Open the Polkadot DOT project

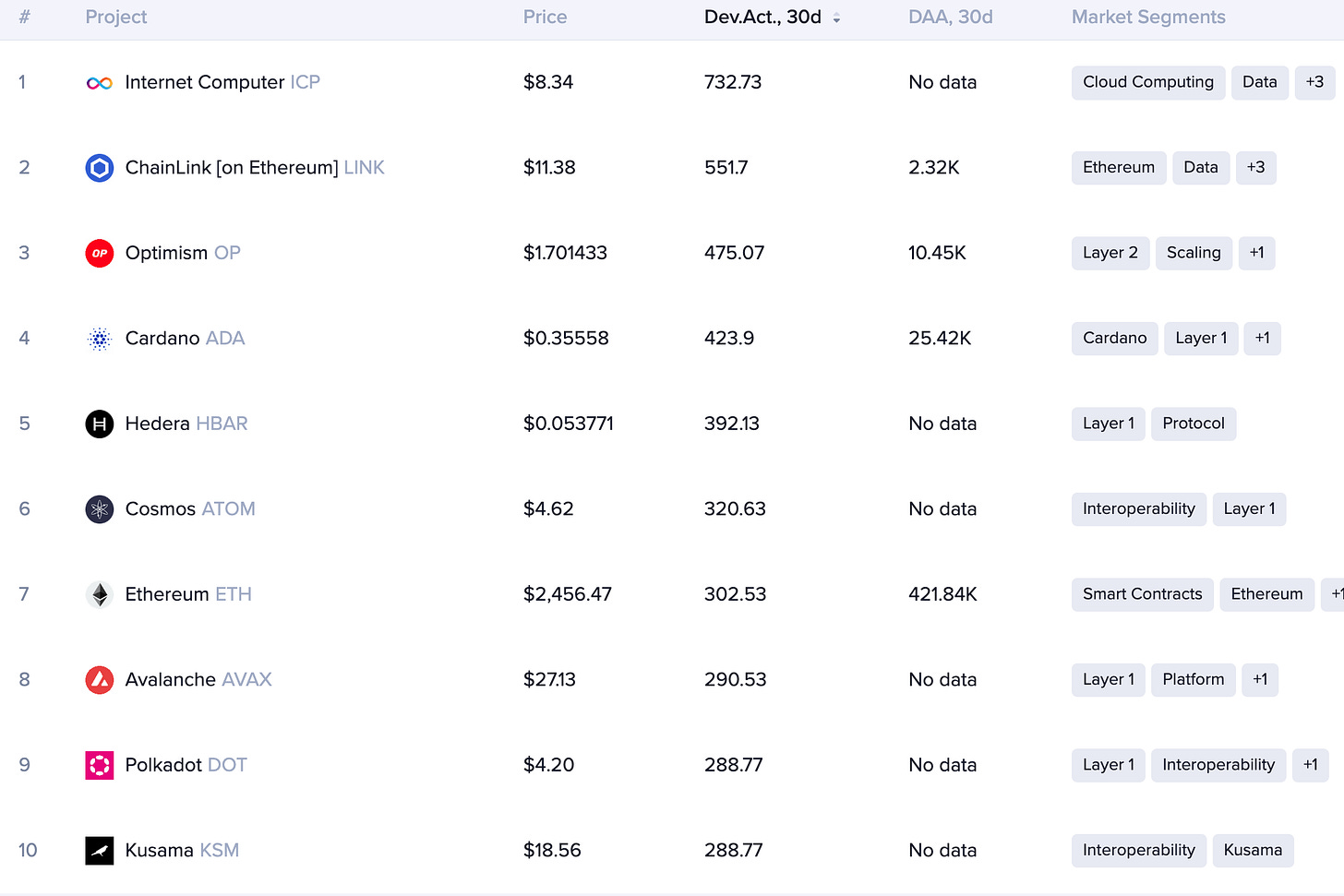[186, 765]
